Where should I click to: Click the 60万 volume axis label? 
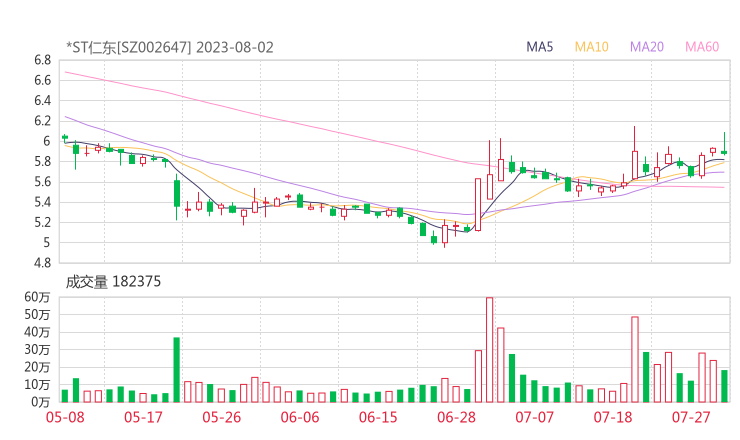(37, 297)
